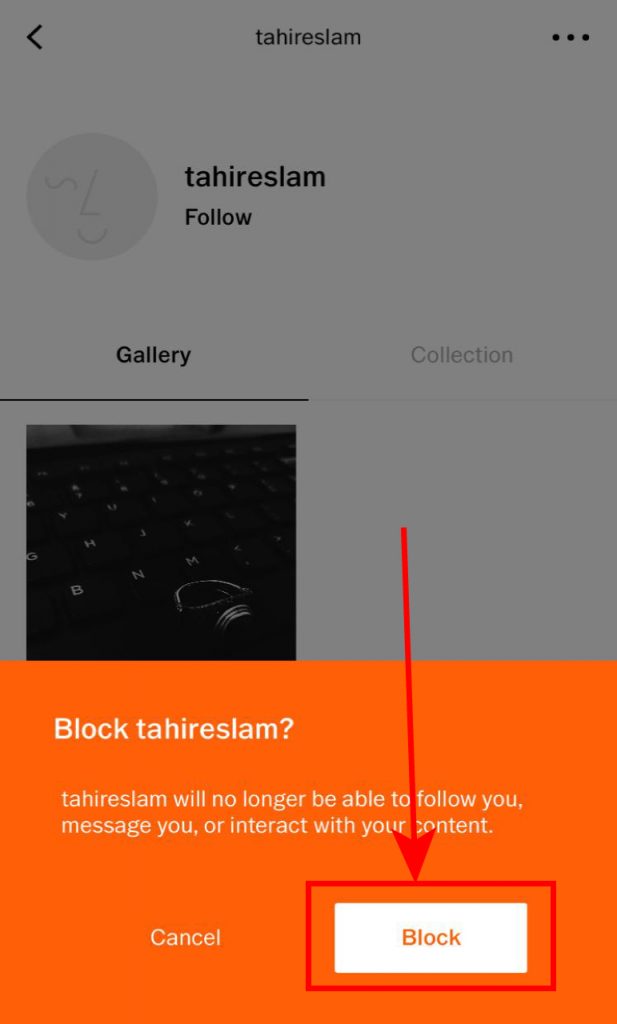Screen dimensions: 617x1024
Task: Go back using the top-left arrow
Action: (x=35, y=37)
